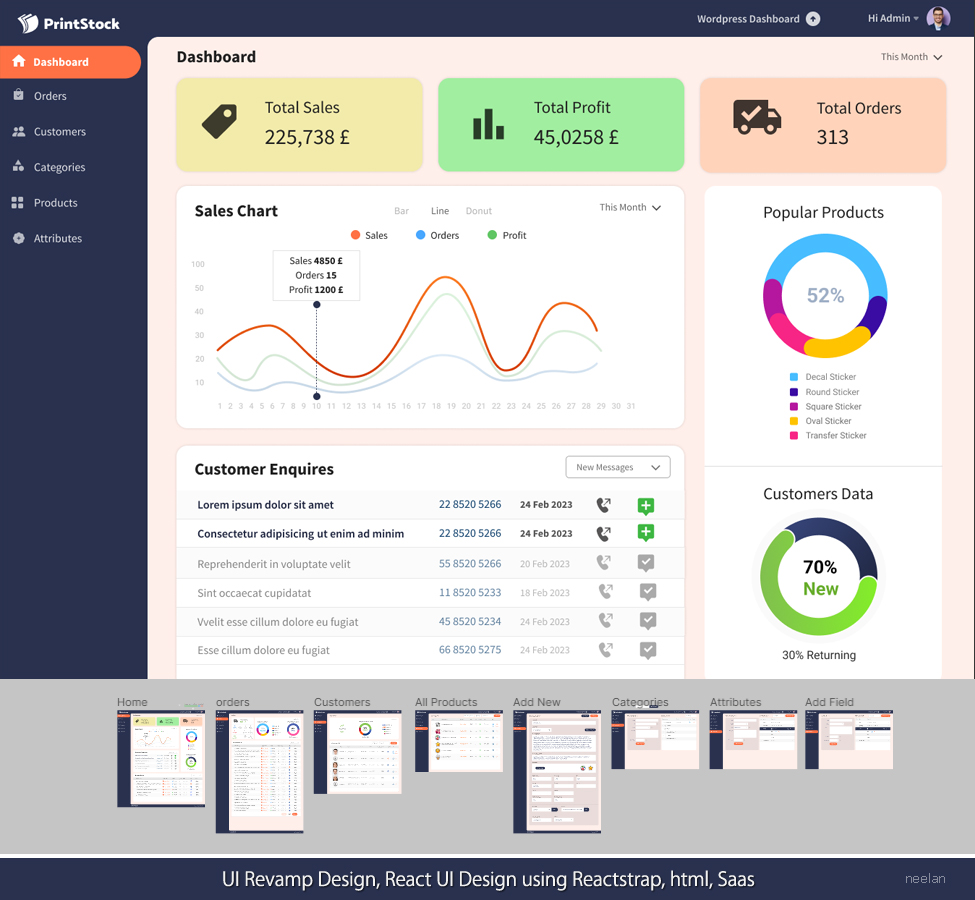Click green plus icon for Consectetur enquiry
Screen dimensions: 975x900
point(646,533)
